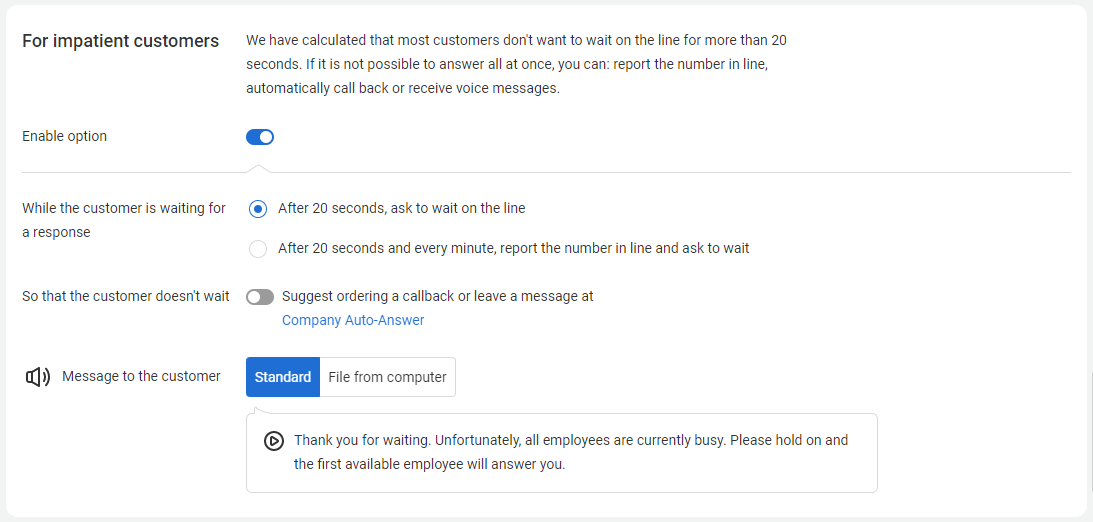This screenshot has height=522, width=1093.
Task: Select the radio button for ask to wait on the line
Action: 258,209
